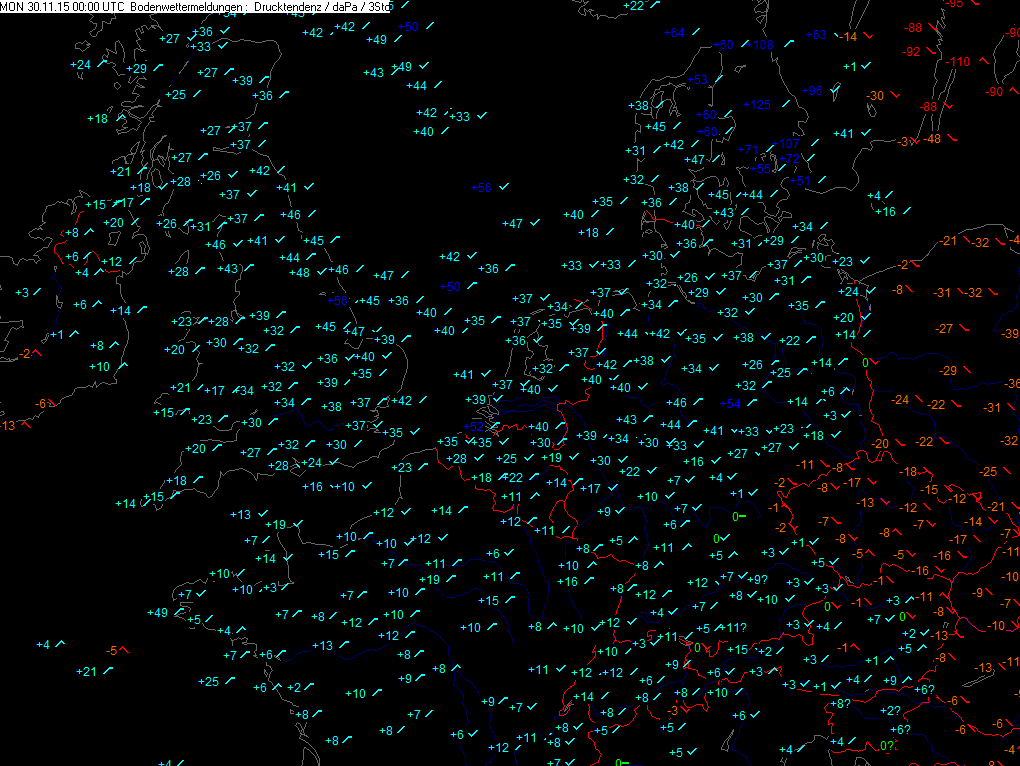Select the blue +56 reading
The image size is (1020, 766).
(337, 301)
